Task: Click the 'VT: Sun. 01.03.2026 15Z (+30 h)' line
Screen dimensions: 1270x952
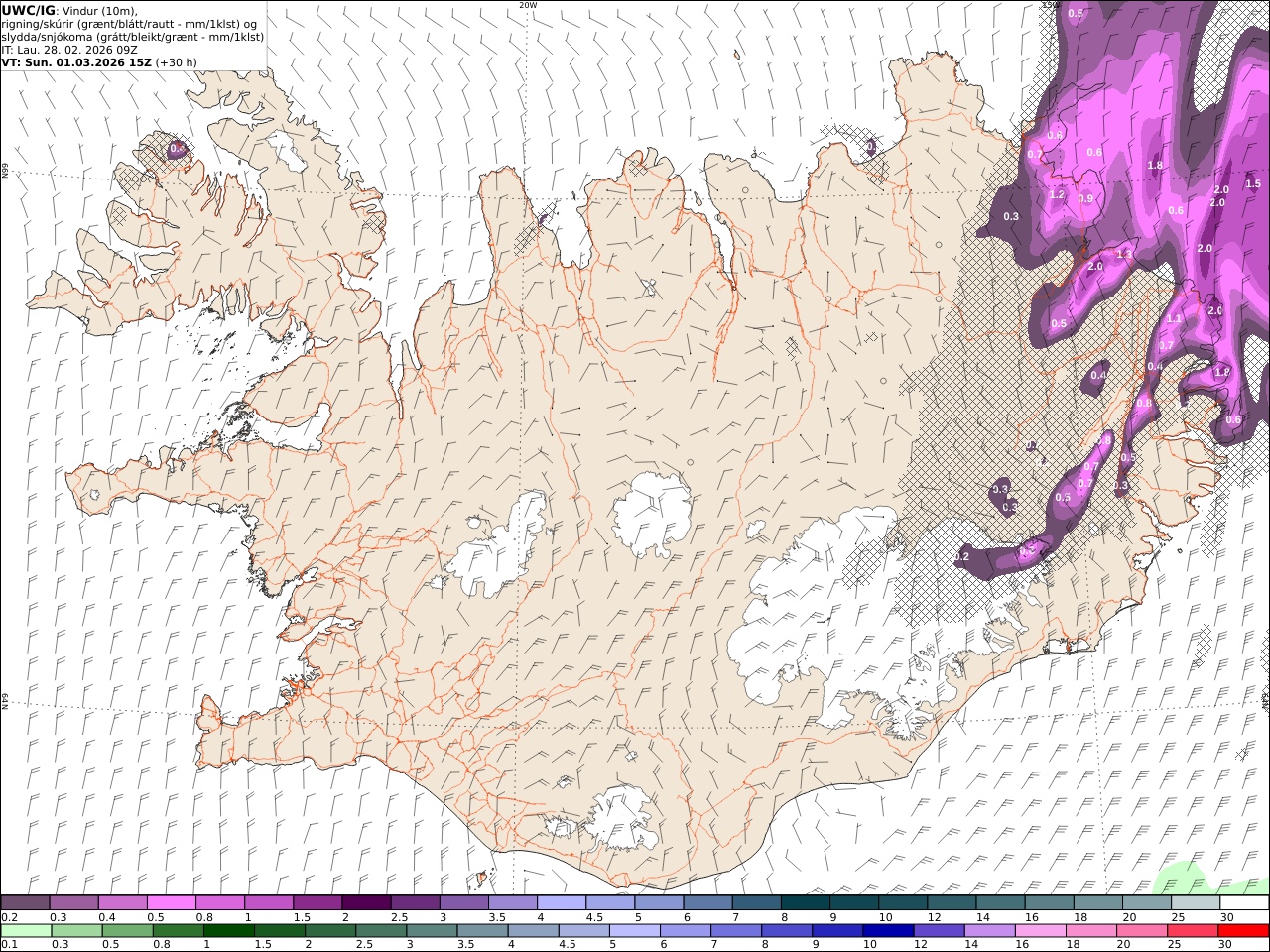Action: tap(98, 62)
